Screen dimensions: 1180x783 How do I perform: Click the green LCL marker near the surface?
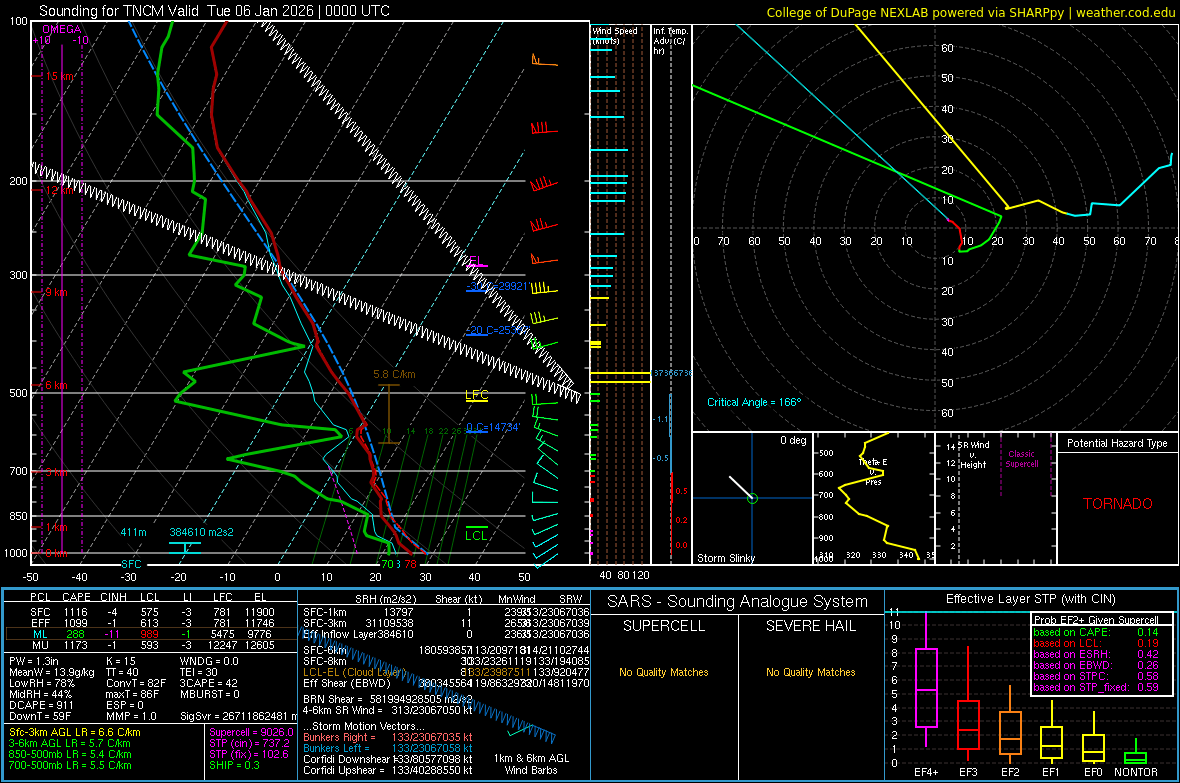pos(476,535)
